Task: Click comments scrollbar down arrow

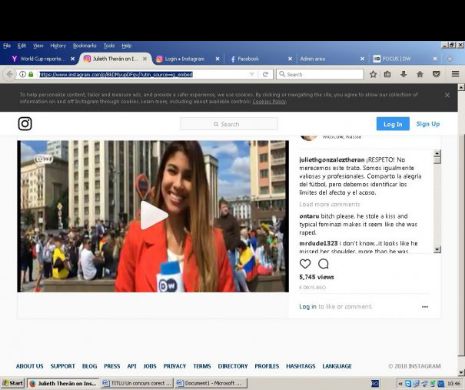Action: click(437, 249)
